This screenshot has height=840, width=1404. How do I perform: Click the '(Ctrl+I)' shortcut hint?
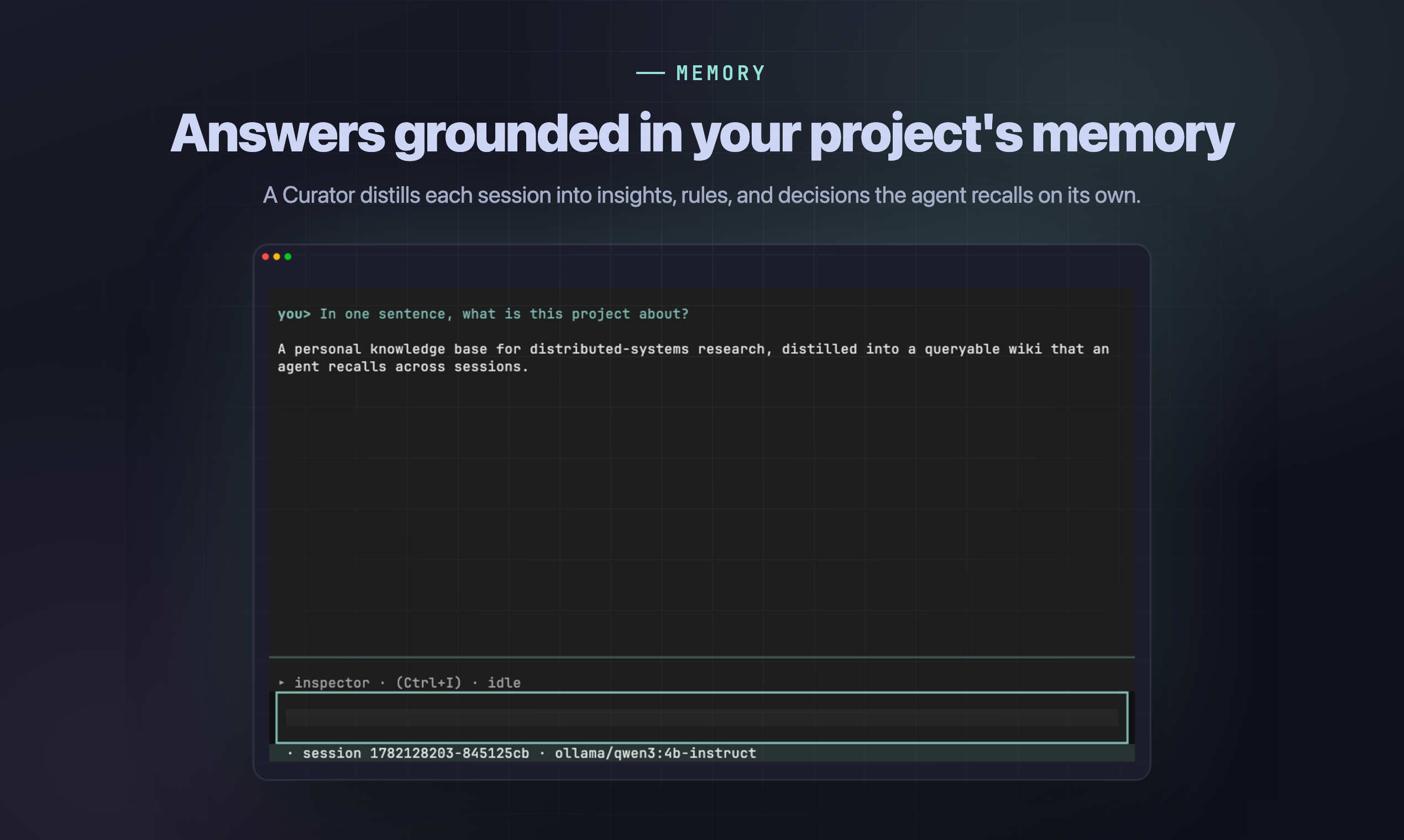point(428,683)
